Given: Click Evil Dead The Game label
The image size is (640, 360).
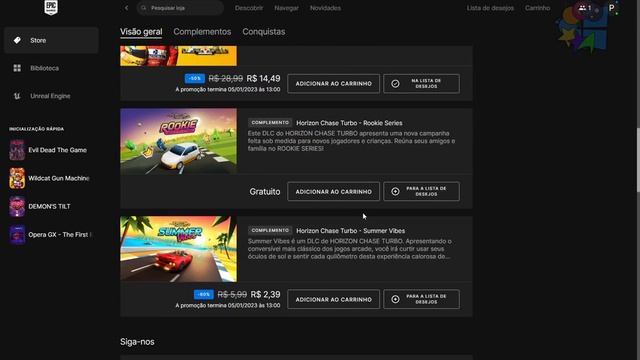Looking at the screenshot, I should point(58,150).
